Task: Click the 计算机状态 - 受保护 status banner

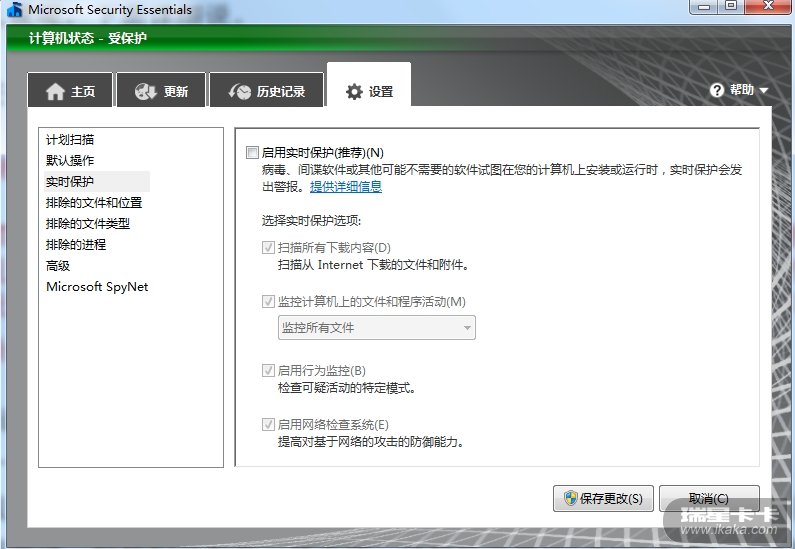Action: point(88,38)
